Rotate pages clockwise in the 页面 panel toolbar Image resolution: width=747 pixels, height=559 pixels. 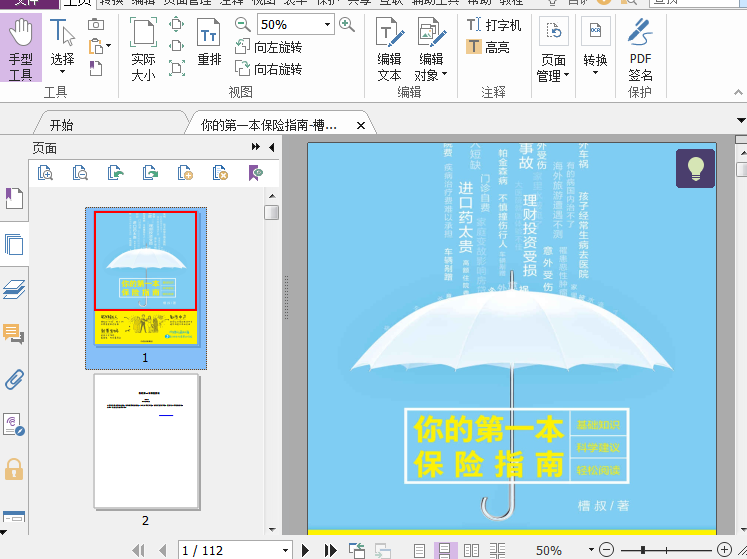150,173
